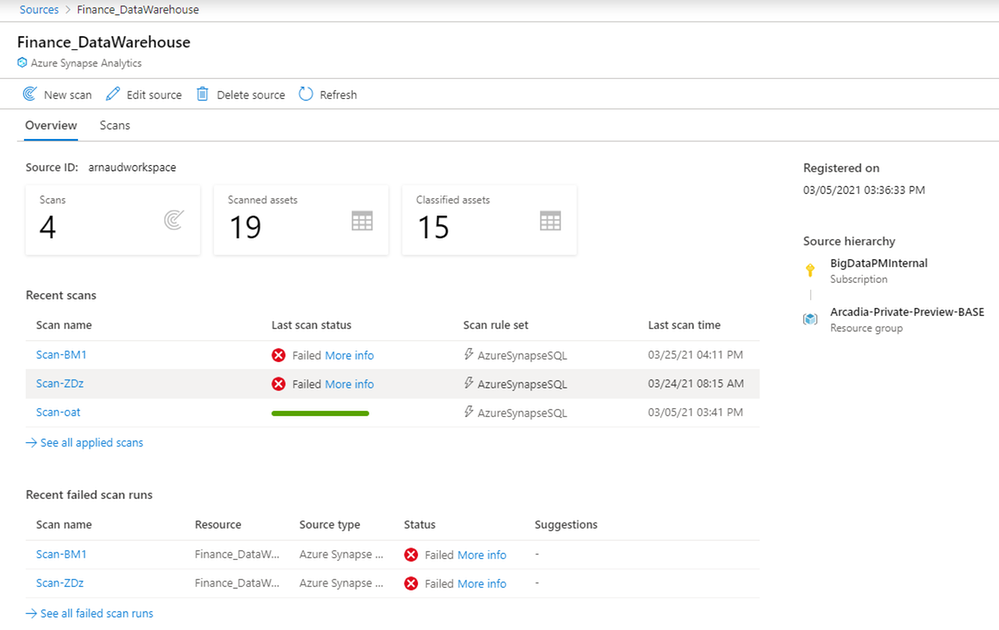Click More info for Scan-ZDz in Recent scans

[349, 384]
